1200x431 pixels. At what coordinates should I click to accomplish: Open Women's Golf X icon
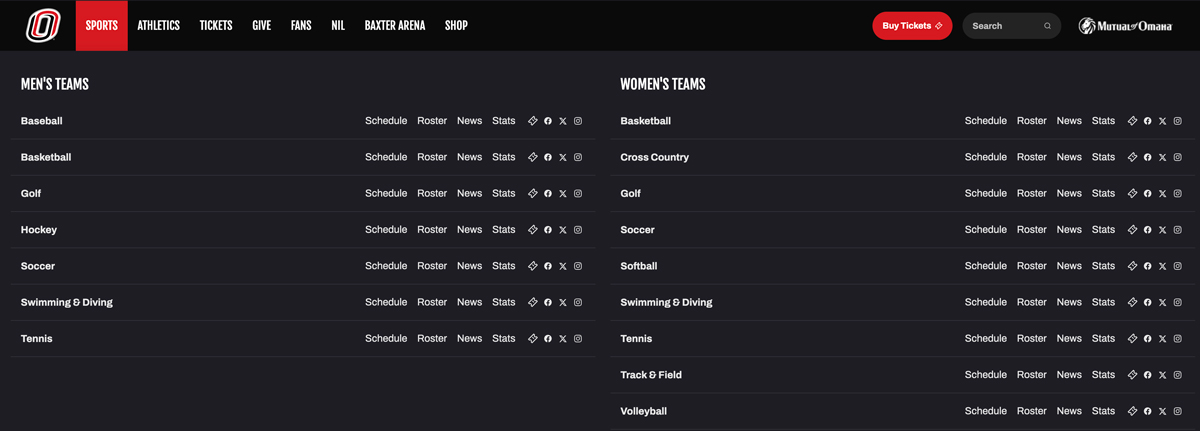[x=1162, y=193]
